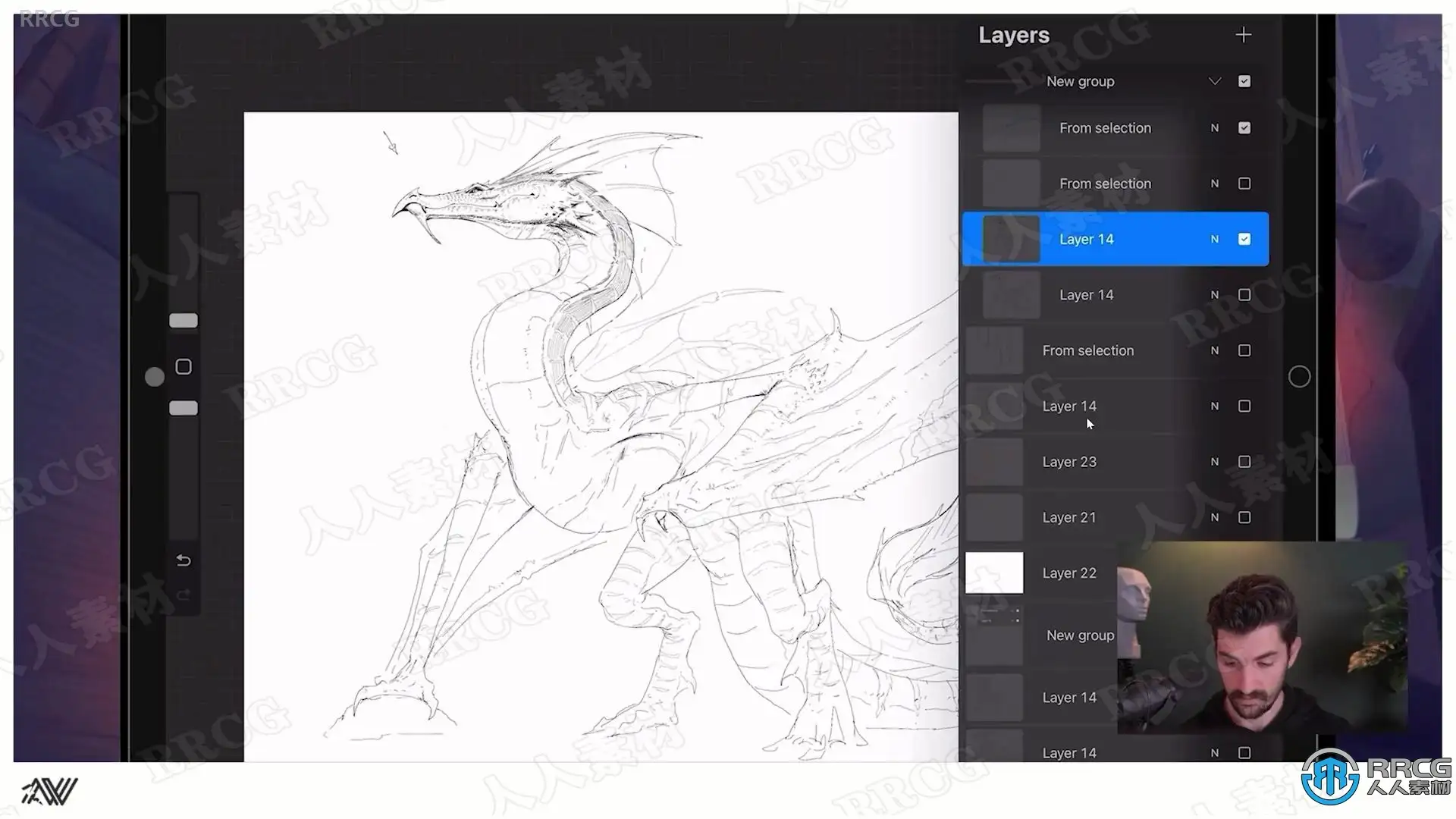This screenshot has width=1456, height=819.
Task: Select the Layer 21 row
Action: point(1069,517)
